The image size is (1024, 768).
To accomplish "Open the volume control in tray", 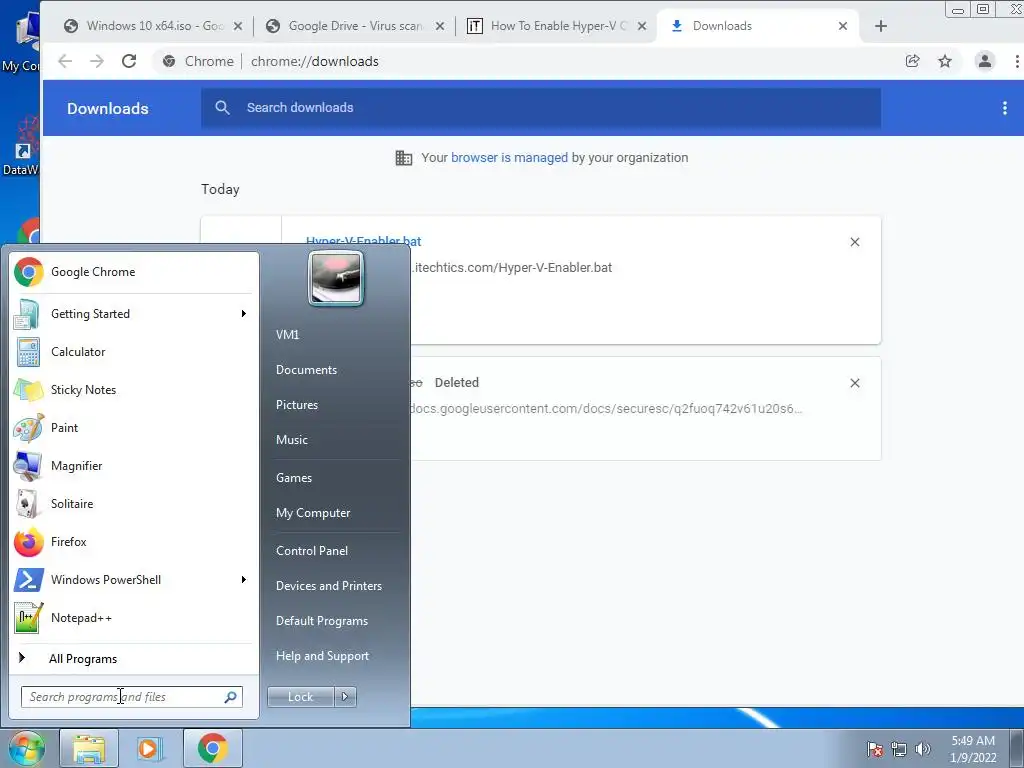I will coord(922,749).
